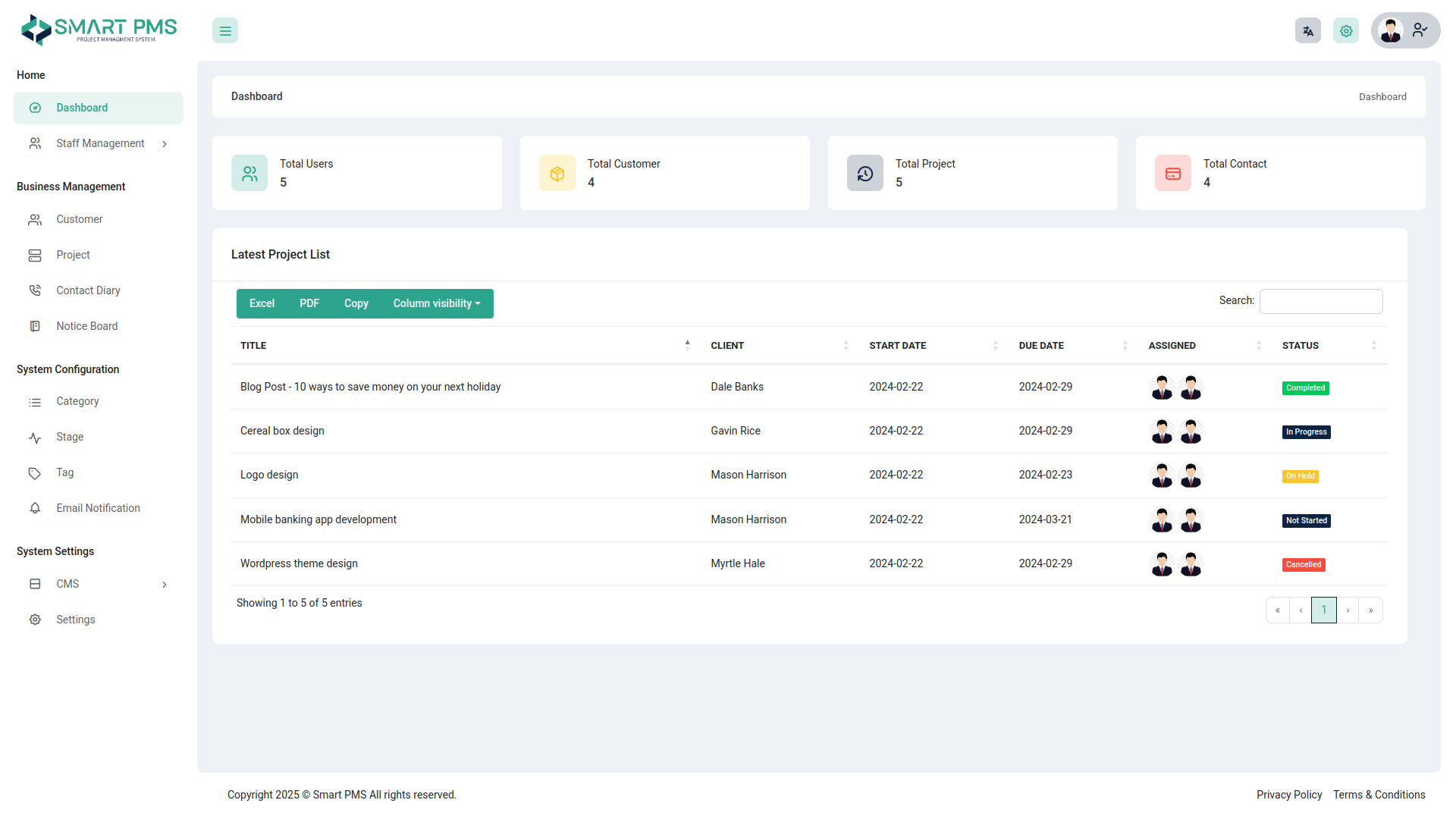
Task: Open the Privacy Policy link
Action: 1289,795
